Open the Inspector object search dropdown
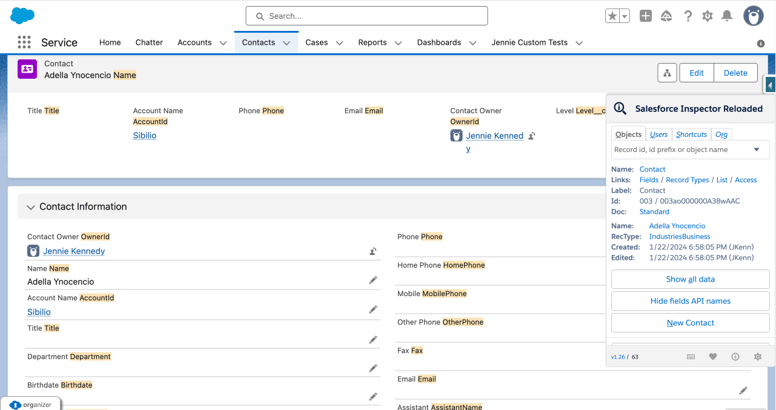 coord(756,150)
